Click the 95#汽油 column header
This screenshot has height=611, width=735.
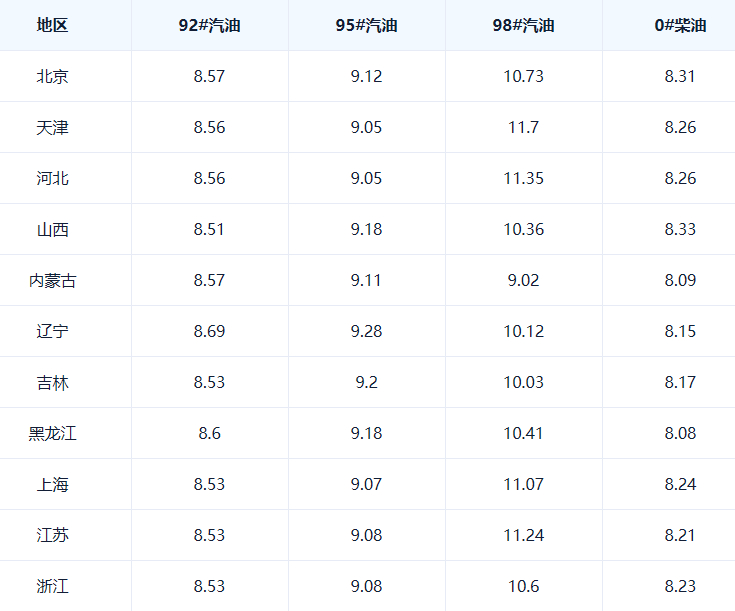[366, 25]
